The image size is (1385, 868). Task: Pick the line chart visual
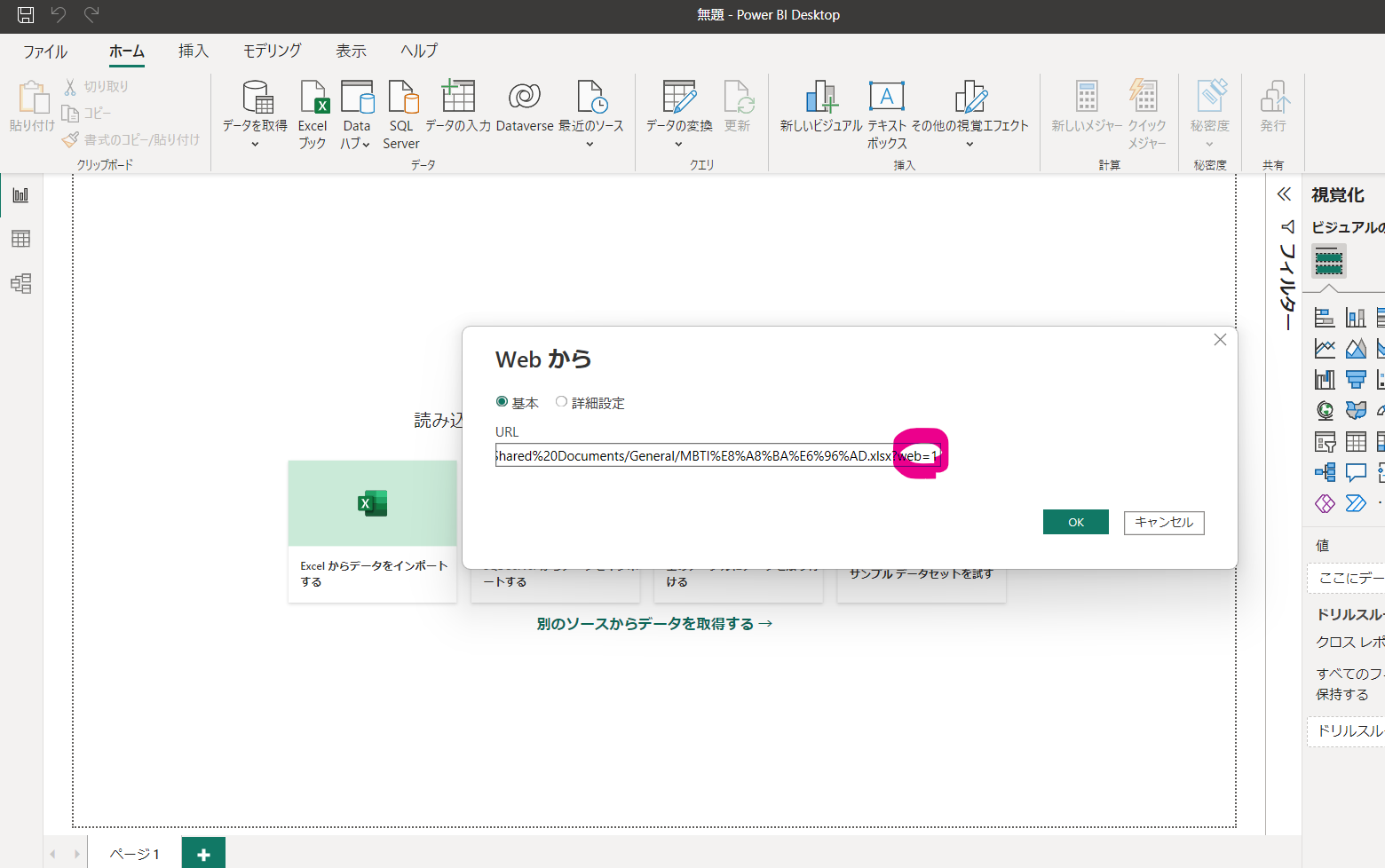1325,349
